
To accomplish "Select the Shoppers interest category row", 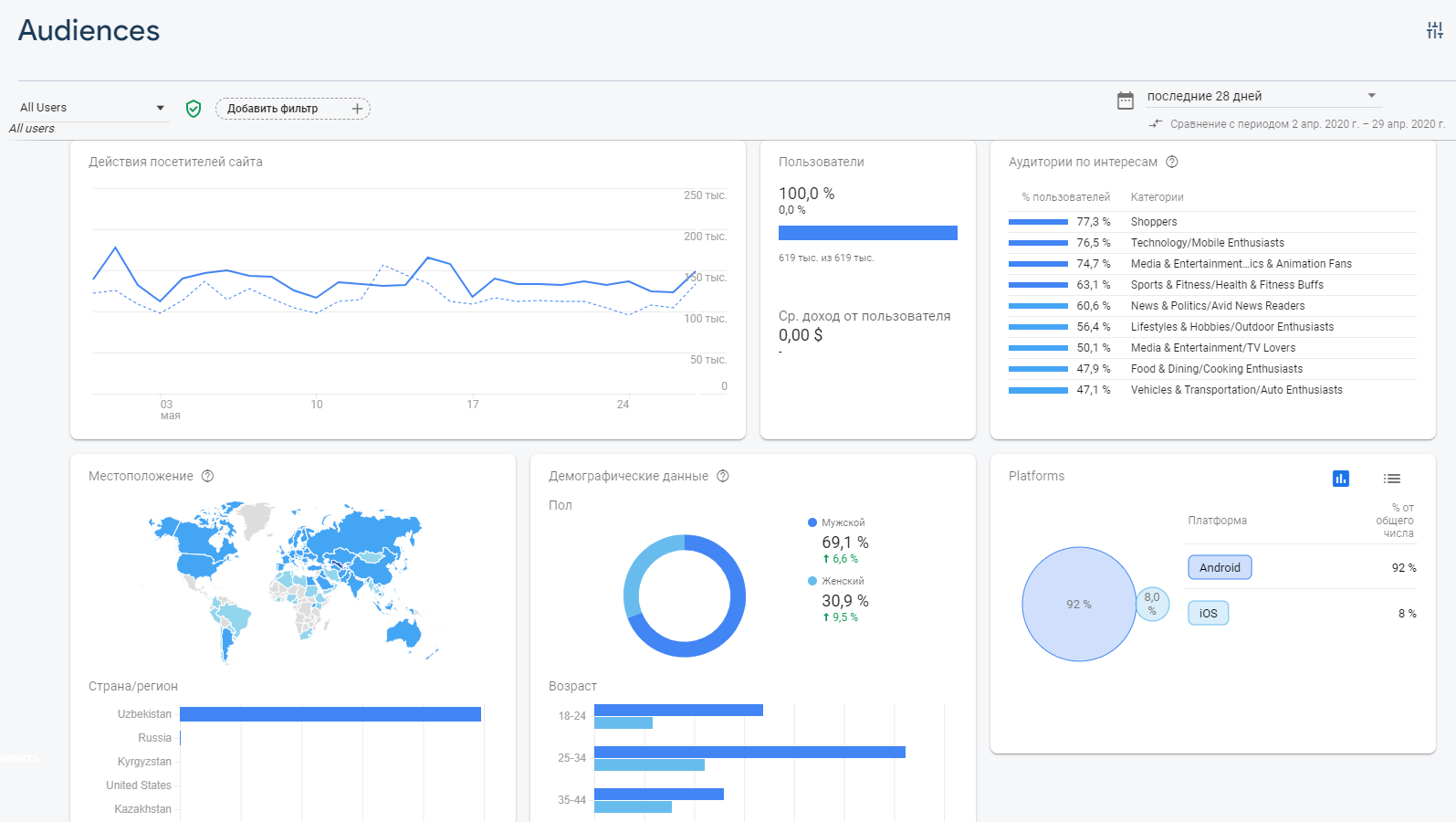I will pos(1154,222).
